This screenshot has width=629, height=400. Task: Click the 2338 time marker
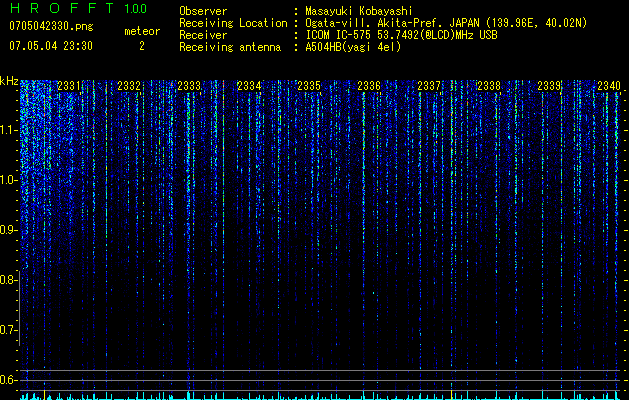(489, 86)
